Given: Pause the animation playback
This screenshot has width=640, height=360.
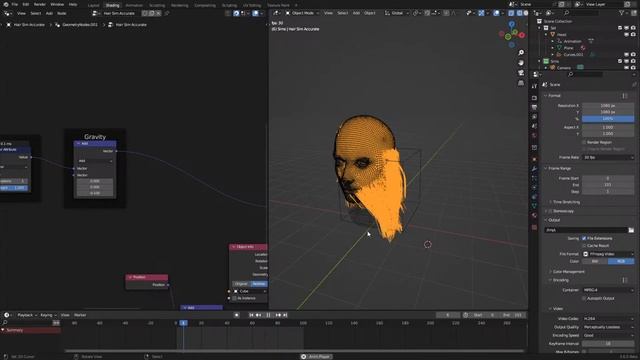Looking at the screenshot, I should click(268, 315).
